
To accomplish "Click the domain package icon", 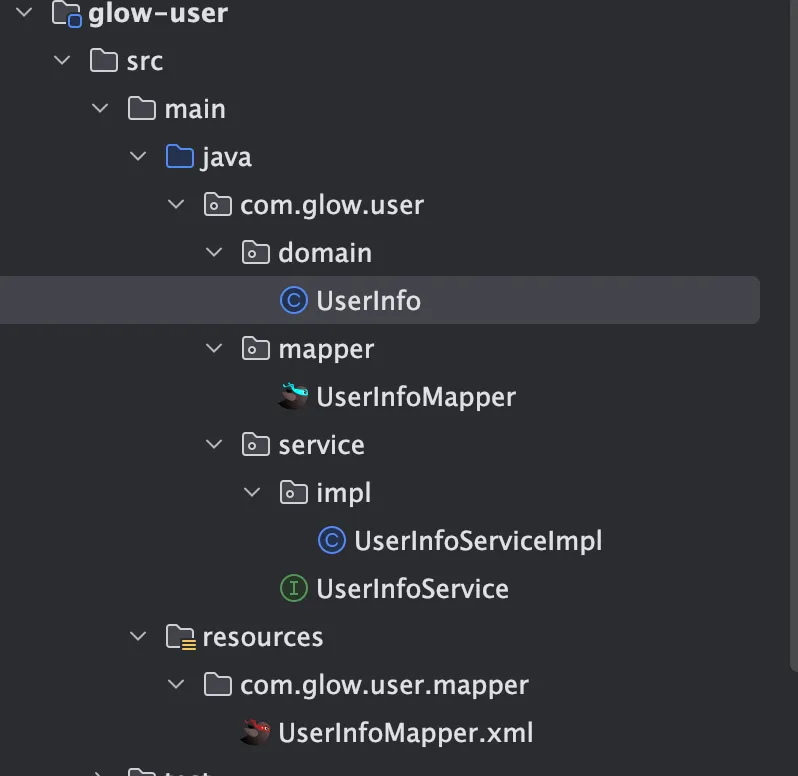I will tap(256, 253).
